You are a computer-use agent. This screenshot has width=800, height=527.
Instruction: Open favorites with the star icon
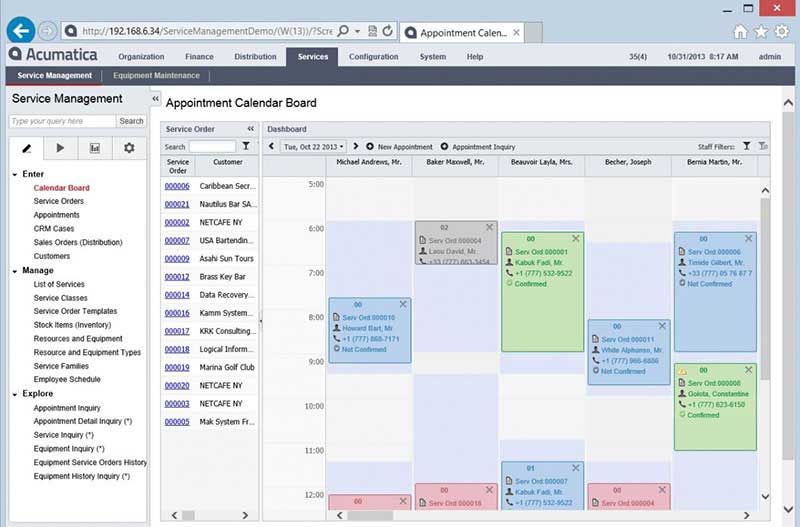pyautogui.click(x=761, y=32)
